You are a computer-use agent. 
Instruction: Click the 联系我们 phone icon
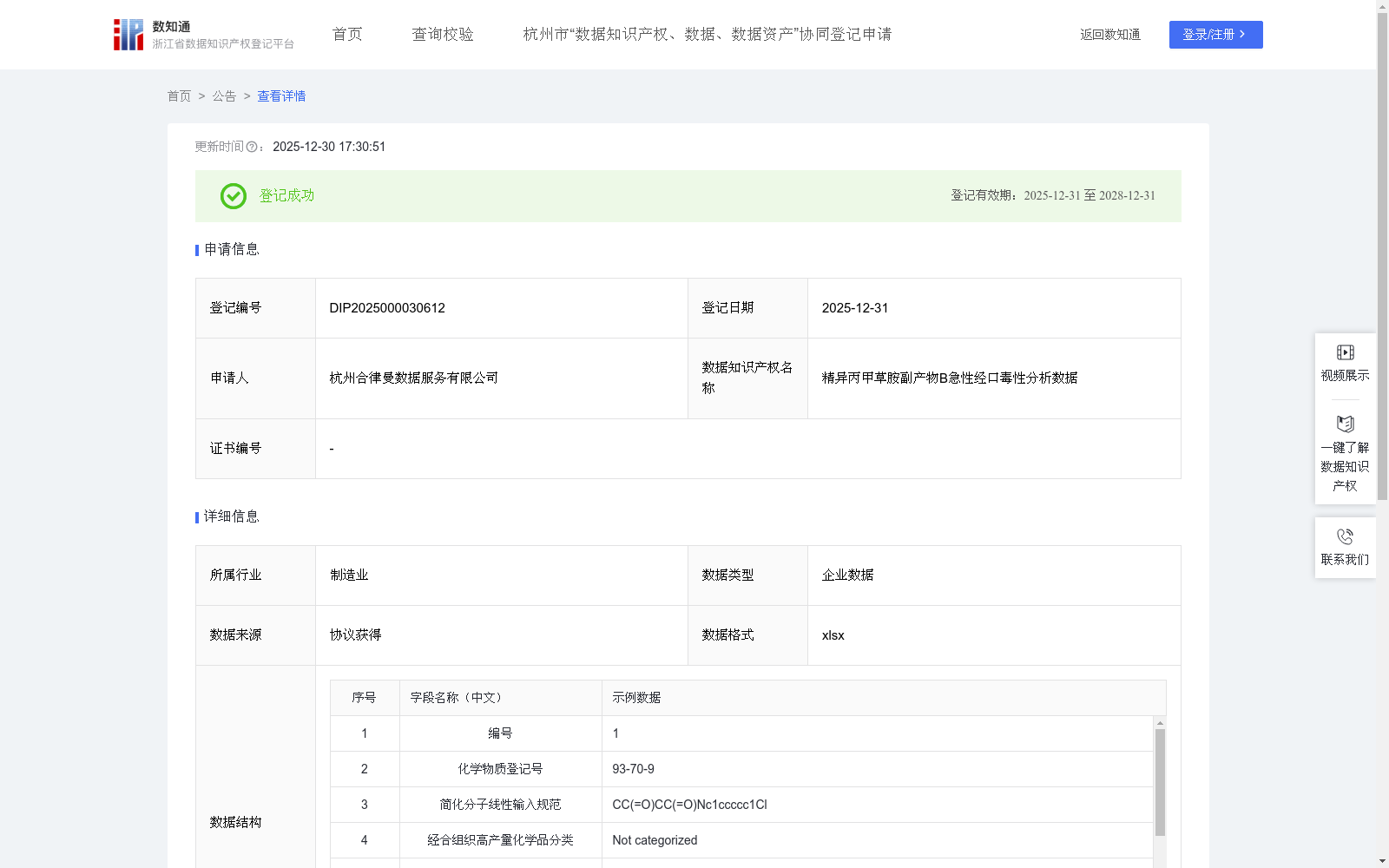(x=1345, y=536)
